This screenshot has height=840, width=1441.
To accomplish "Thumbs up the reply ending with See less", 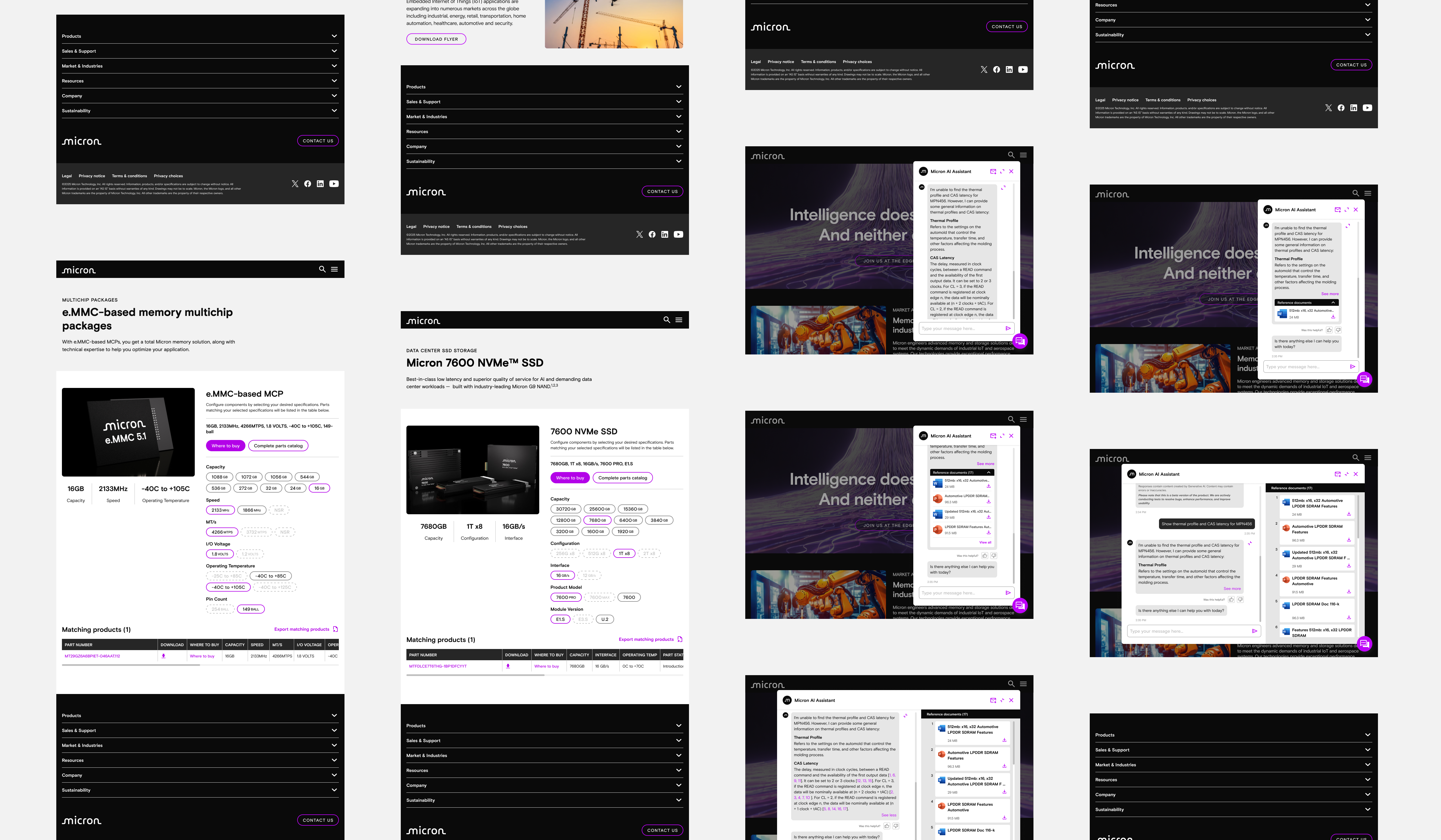I will [x=887, y=826].
